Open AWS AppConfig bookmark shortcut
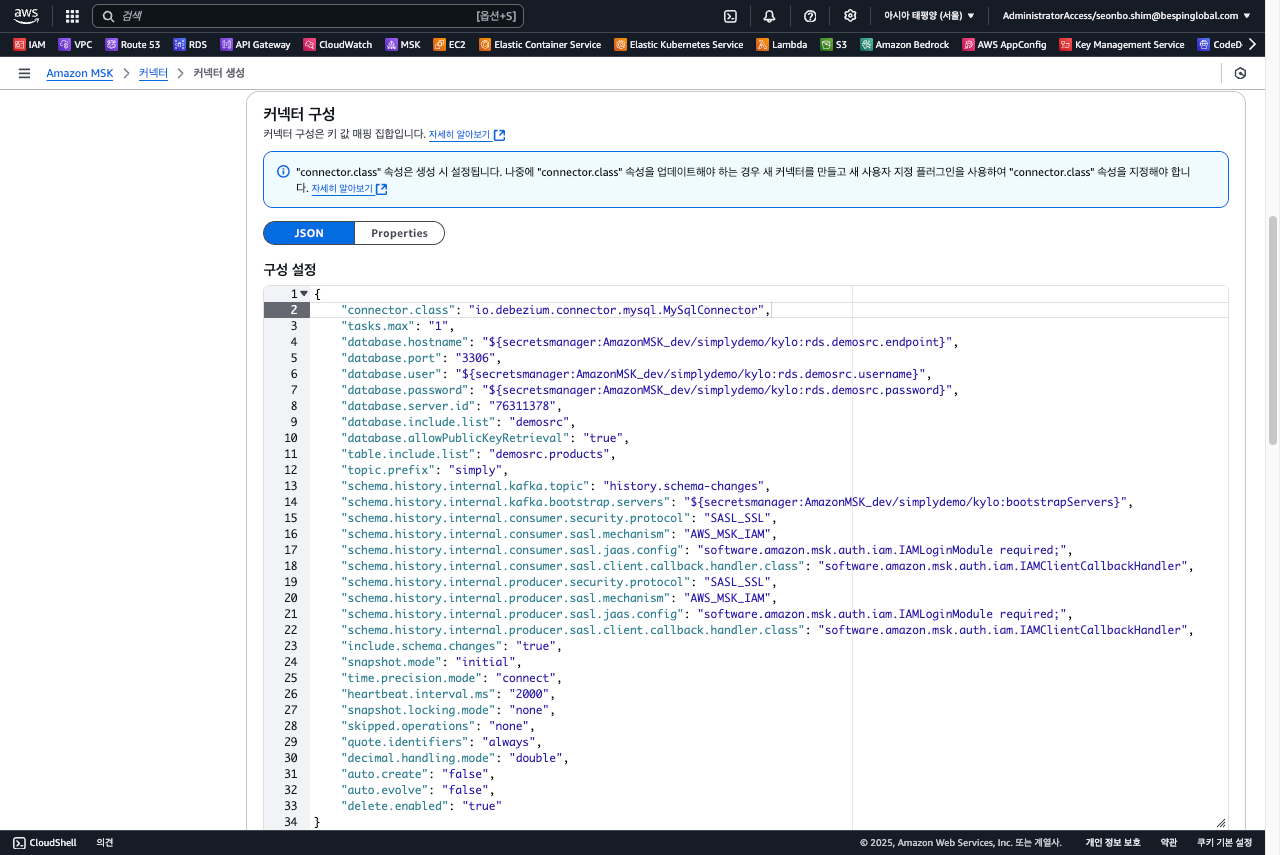The height and width of the screenshot is (855, 1280). tap(1005, 44)
